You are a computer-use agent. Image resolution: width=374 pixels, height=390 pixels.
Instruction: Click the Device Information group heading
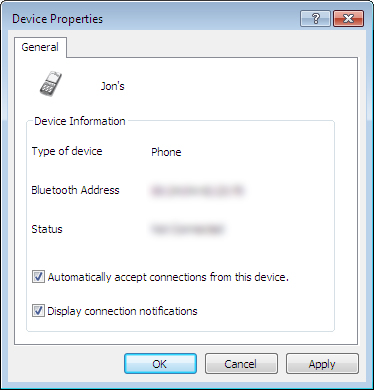80,121
